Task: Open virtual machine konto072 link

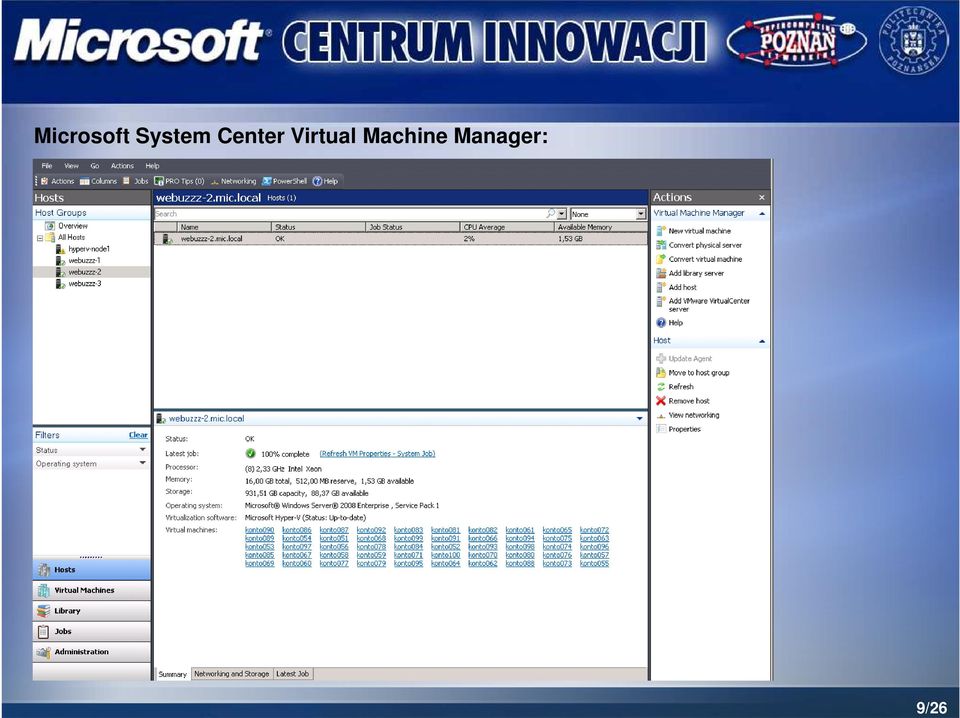Action: click(594, 530)
